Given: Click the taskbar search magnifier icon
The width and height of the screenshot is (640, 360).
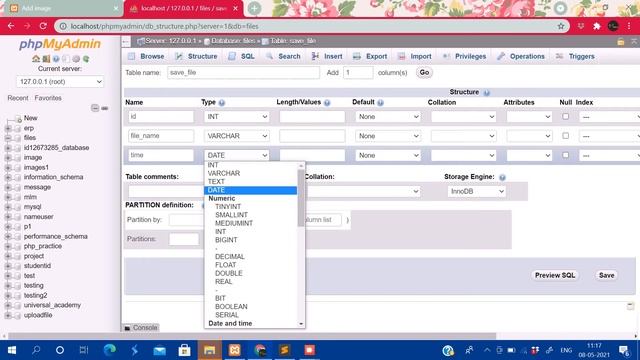Looking at the screenshot, I should (x=36, y=350).
